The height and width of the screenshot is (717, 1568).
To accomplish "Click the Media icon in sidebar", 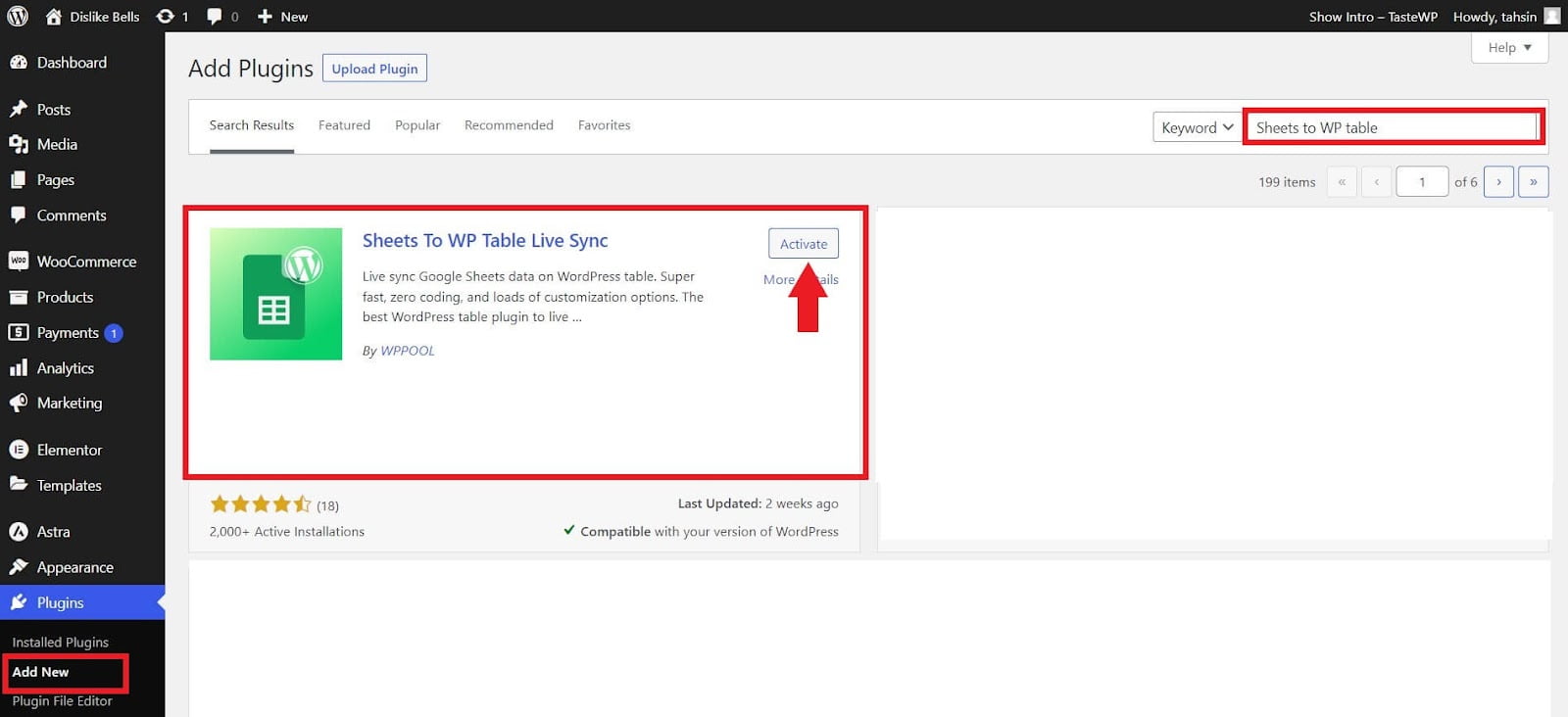I will [x=19, y=144].
